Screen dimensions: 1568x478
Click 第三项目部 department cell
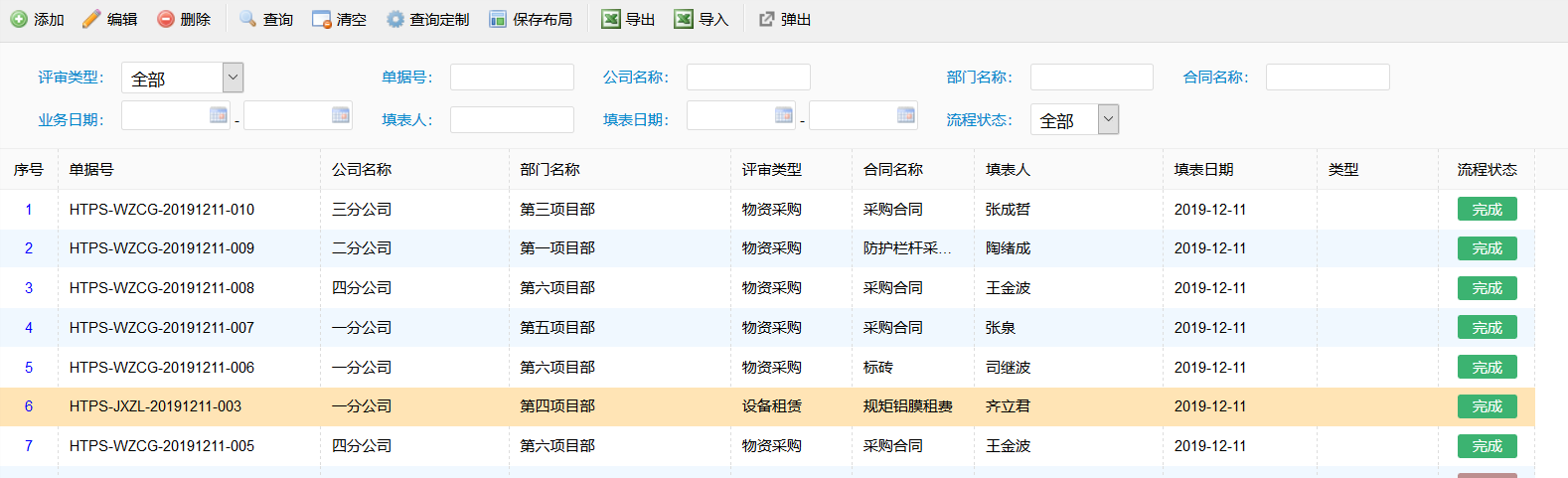[557, 210]
